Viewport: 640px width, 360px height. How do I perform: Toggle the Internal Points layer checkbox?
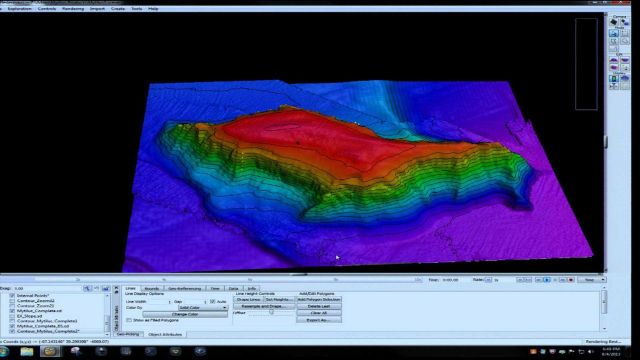pyautogui.click(x=12, y=296)
